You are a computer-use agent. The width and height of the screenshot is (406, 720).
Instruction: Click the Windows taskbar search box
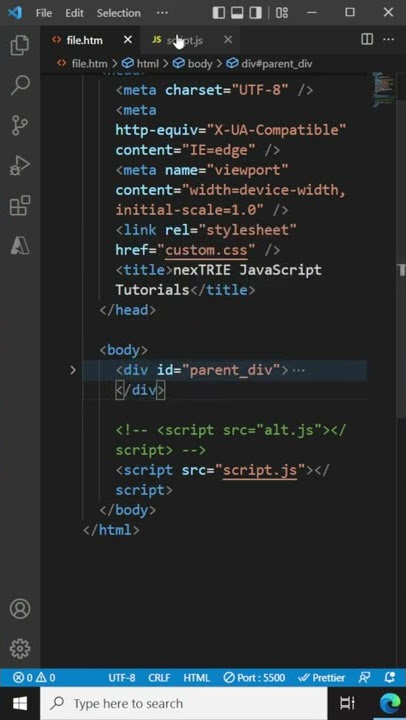click(184, 703)
